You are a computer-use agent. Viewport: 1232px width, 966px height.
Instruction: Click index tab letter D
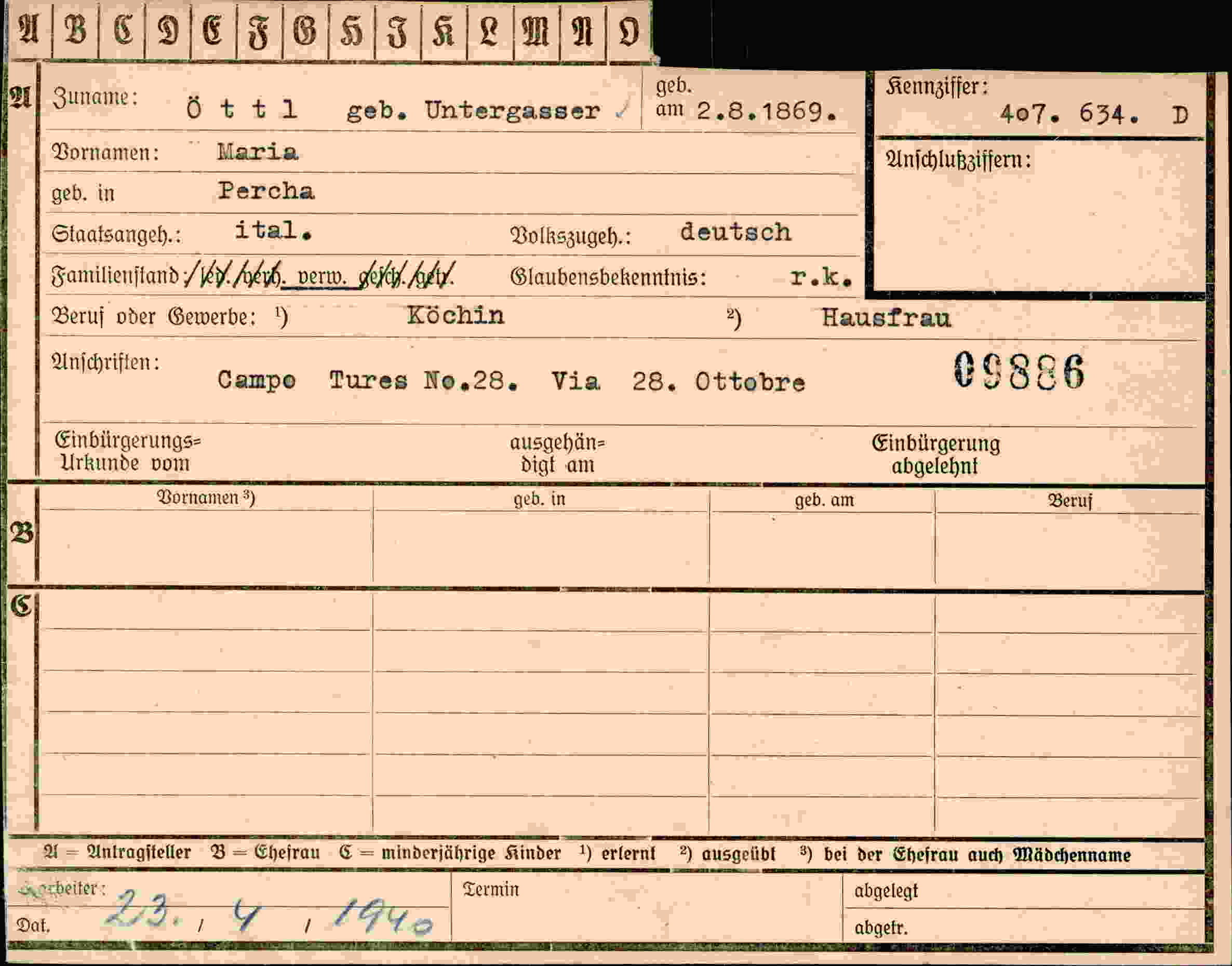169,30
